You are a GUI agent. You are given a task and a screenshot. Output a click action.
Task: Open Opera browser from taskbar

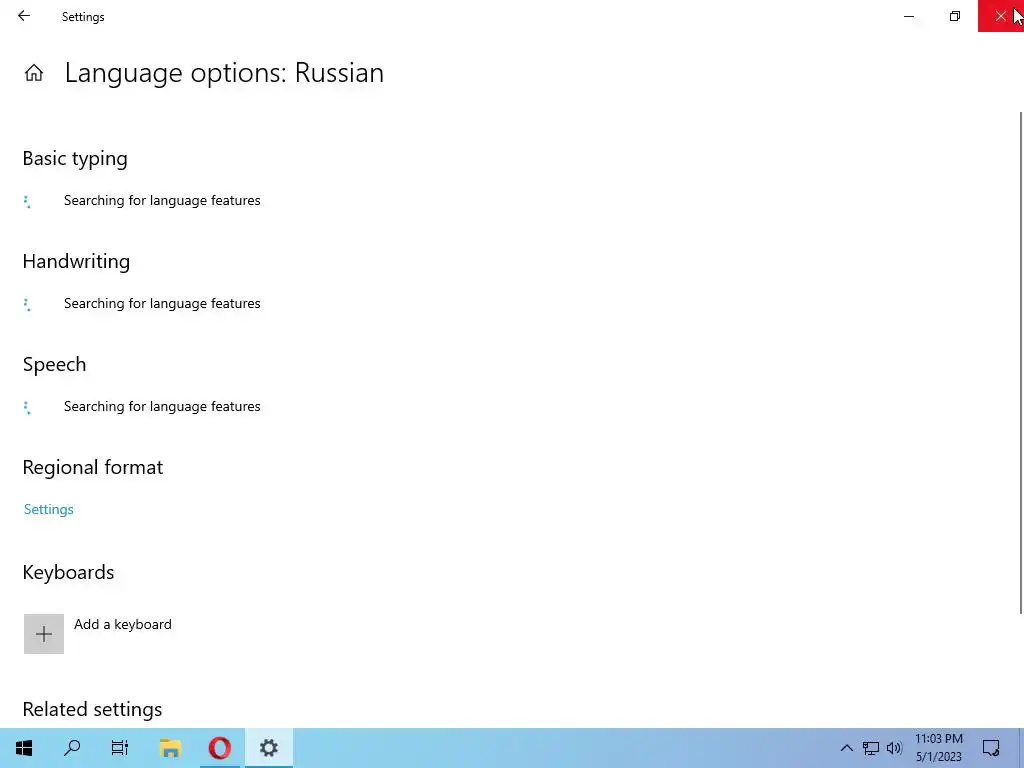(x=220, y=748)
